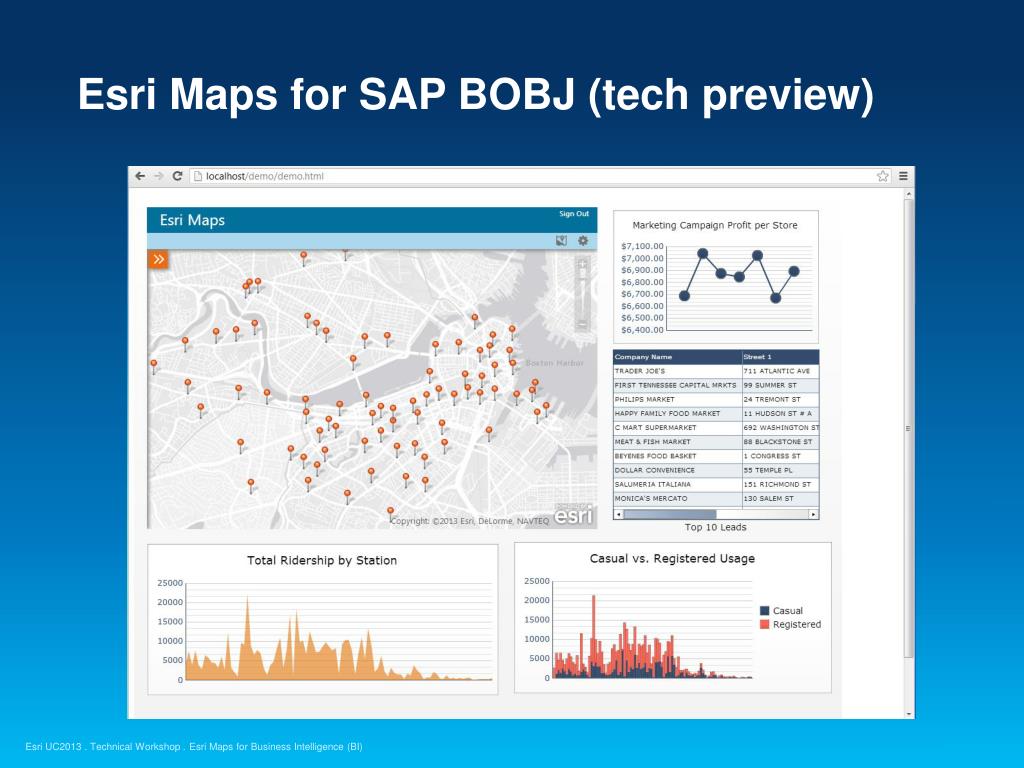Open the browser hamburger menu

tap(903, 176)
